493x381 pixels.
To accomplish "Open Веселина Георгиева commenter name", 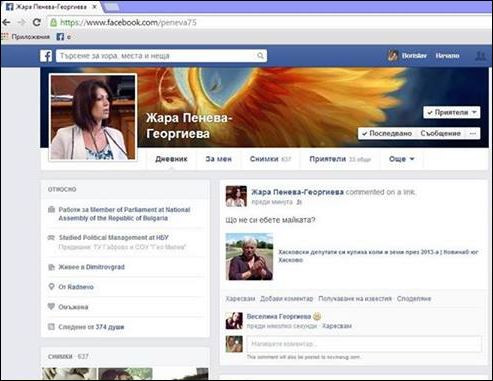I will tap(279, 316).
